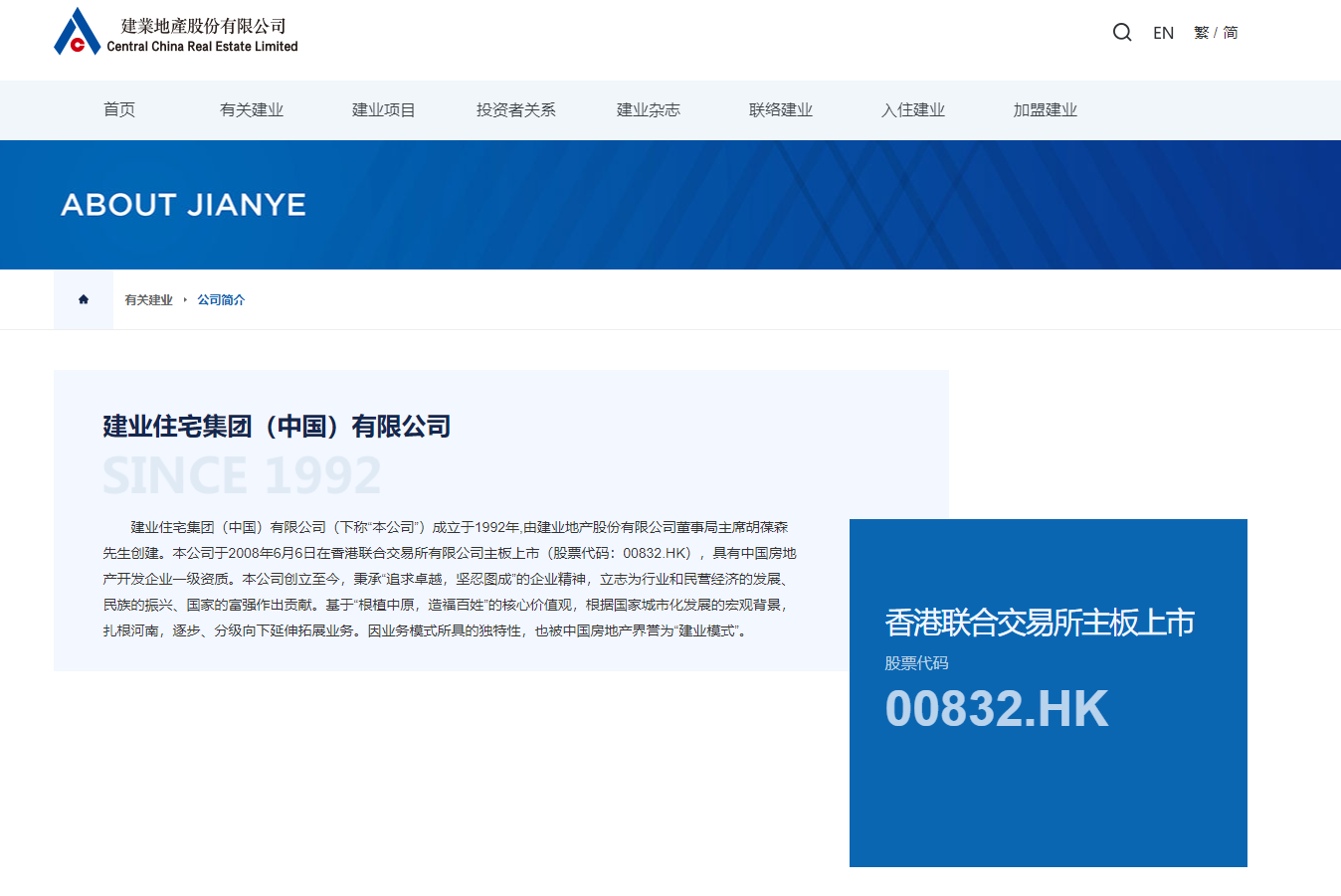Open the 有关建业 menu item
The image size is (1341, 896).
252,109
